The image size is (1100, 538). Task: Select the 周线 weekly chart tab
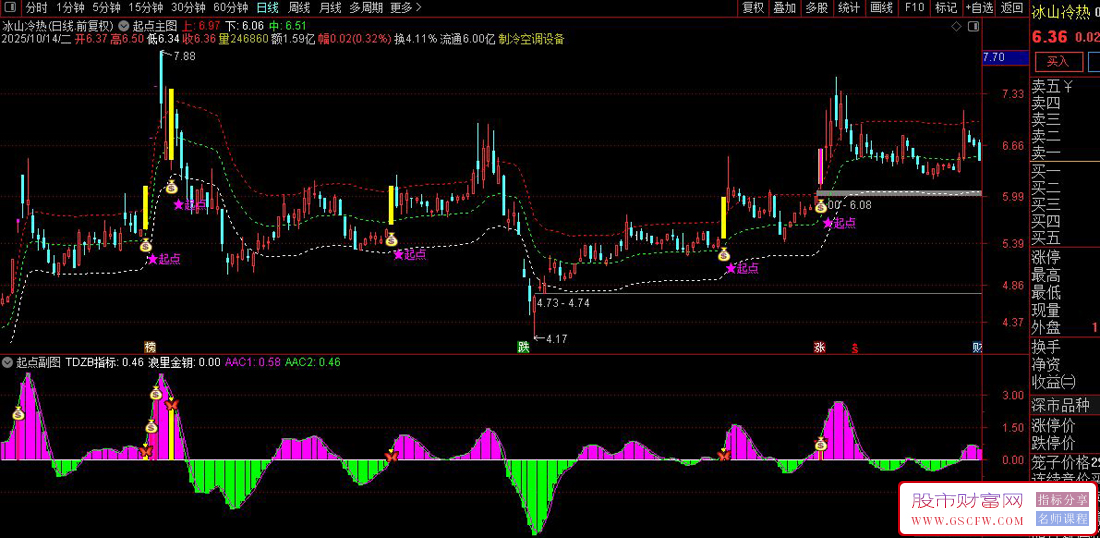[299, 8]
